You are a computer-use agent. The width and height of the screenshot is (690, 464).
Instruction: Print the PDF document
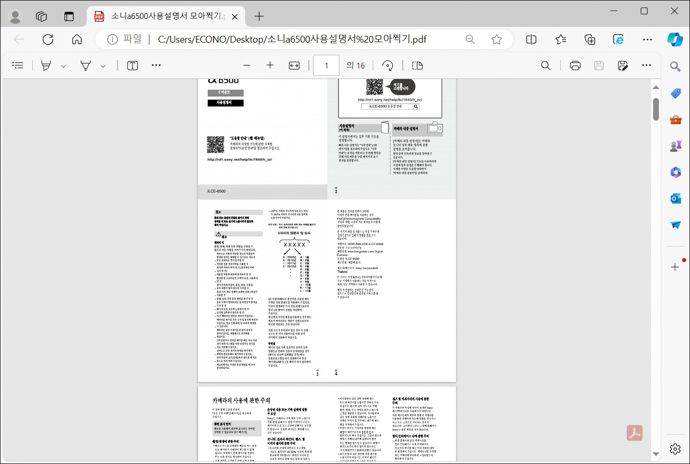point(575,66)
